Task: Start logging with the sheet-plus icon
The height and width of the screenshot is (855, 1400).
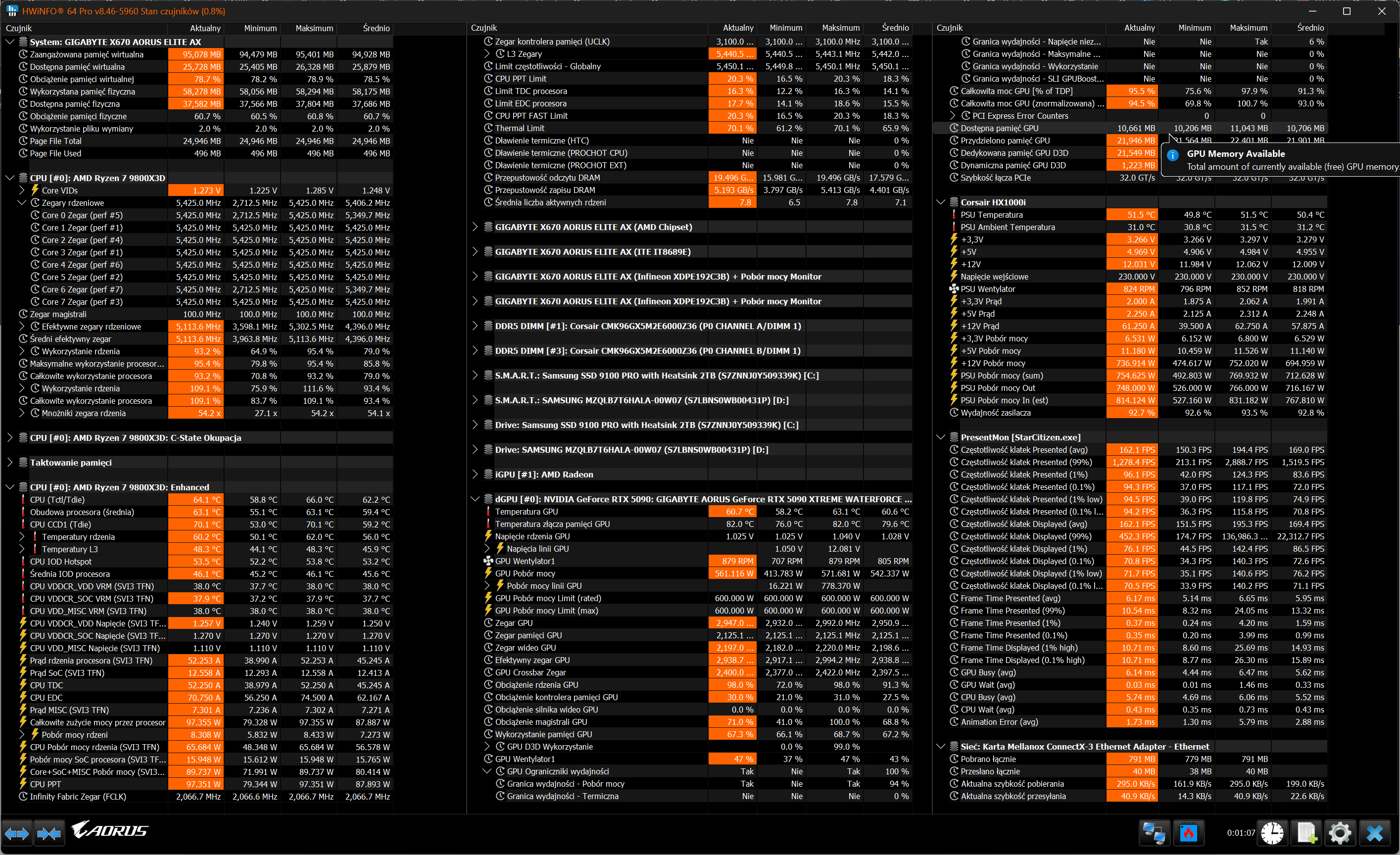Action: pos(1306,833)
